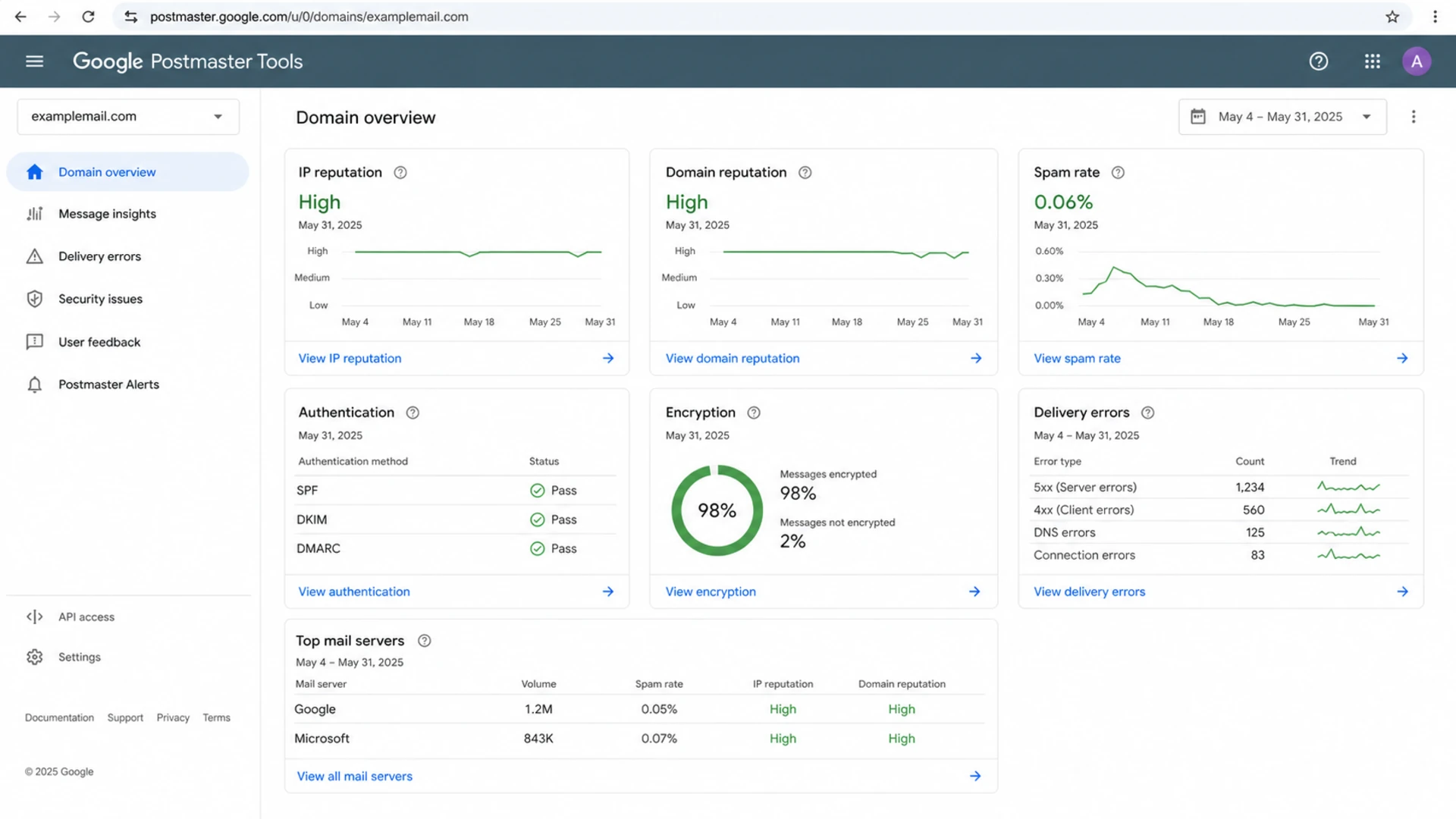The width and height of the screenshot is (1456, 819).
Task: Click the Microsoft mail server row
Action: click(x=639, y=739)
